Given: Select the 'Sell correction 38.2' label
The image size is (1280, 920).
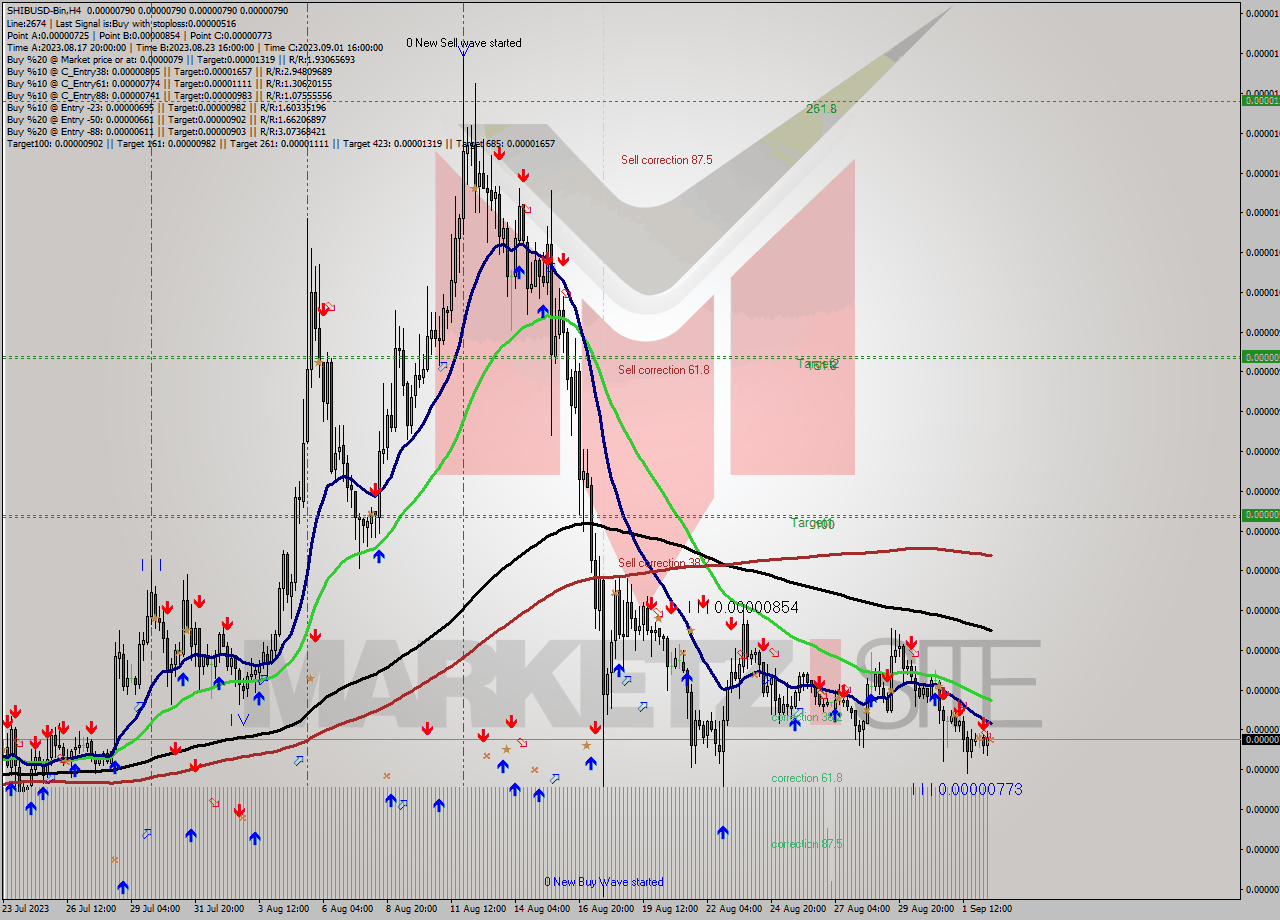Looking at the screenshot, I should (x=663, y=563).
